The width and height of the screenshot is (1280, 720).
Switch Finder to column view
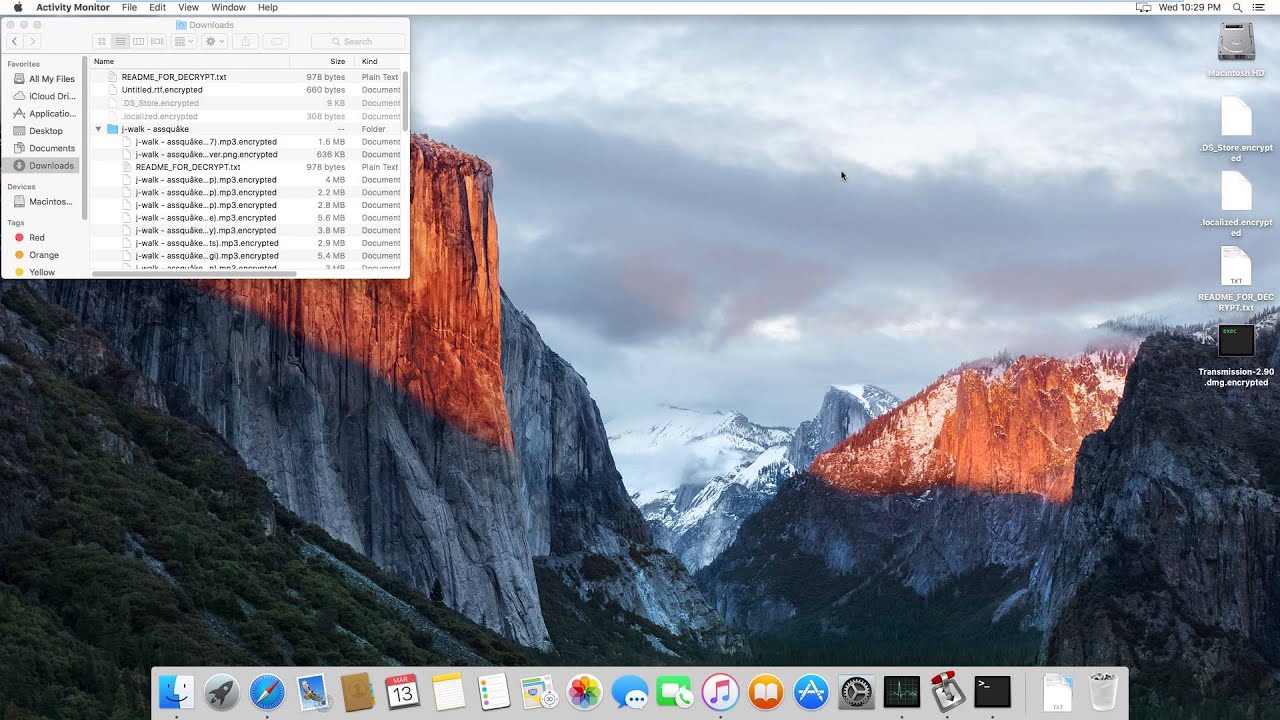tap(139, 41)
